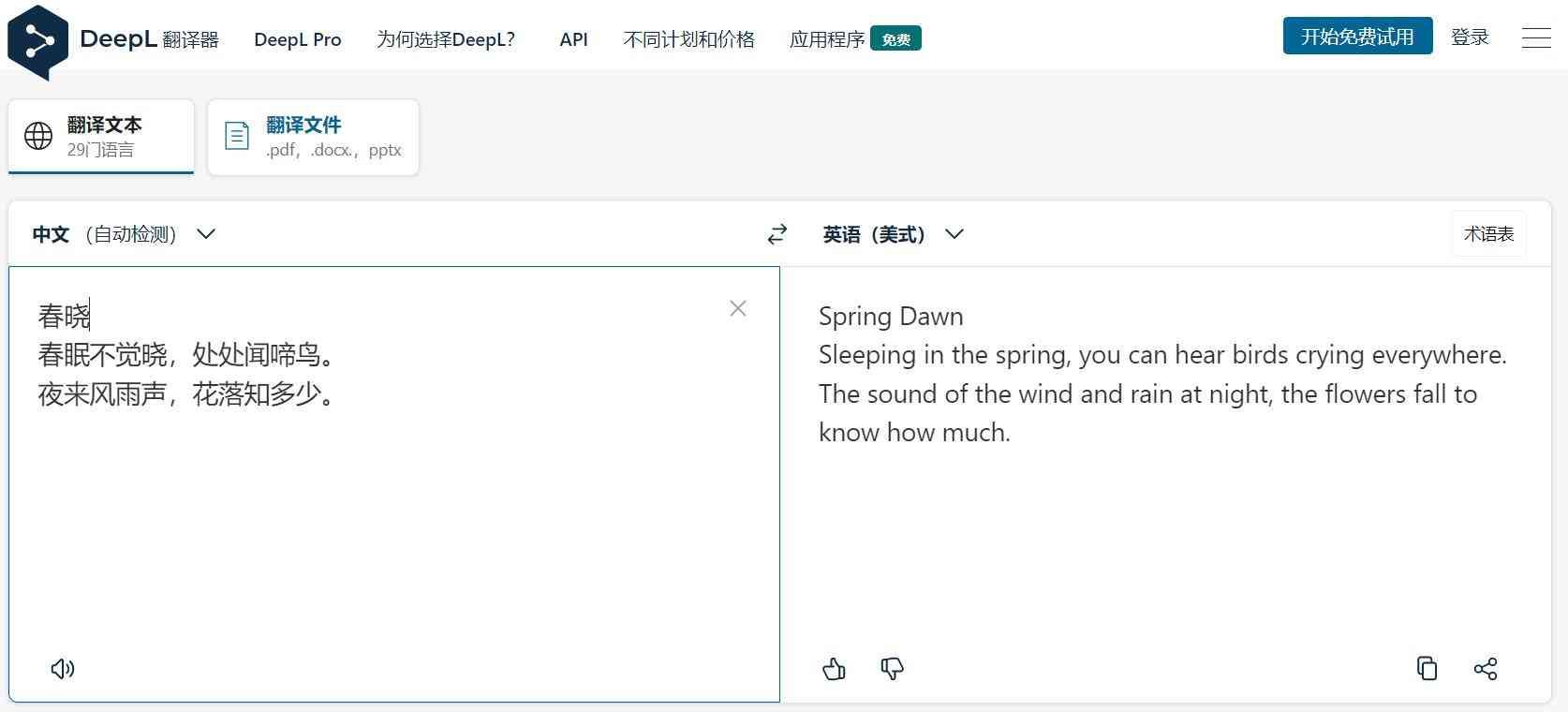The width and height of the screenshot is (1568, 712).
Task: Clear the source text with the X
Action: click(x=738, y=308)
